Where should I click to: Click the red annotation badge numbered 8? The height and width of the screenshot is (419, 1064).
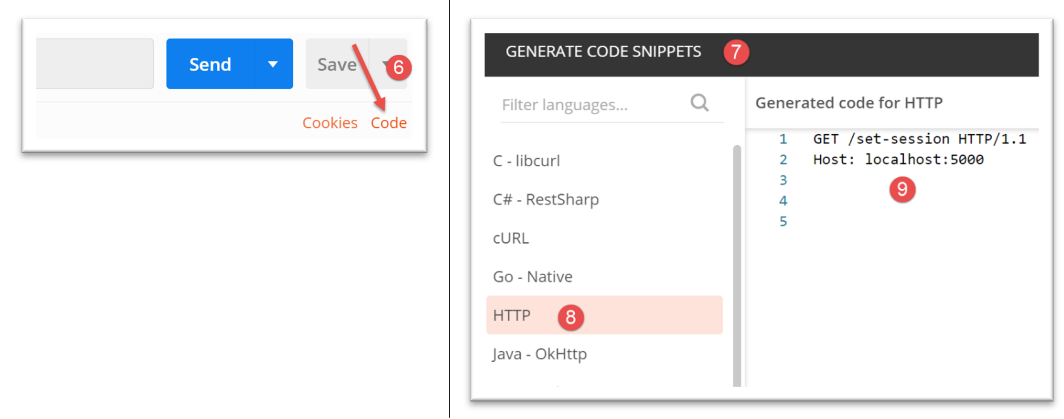click(570, 317)
